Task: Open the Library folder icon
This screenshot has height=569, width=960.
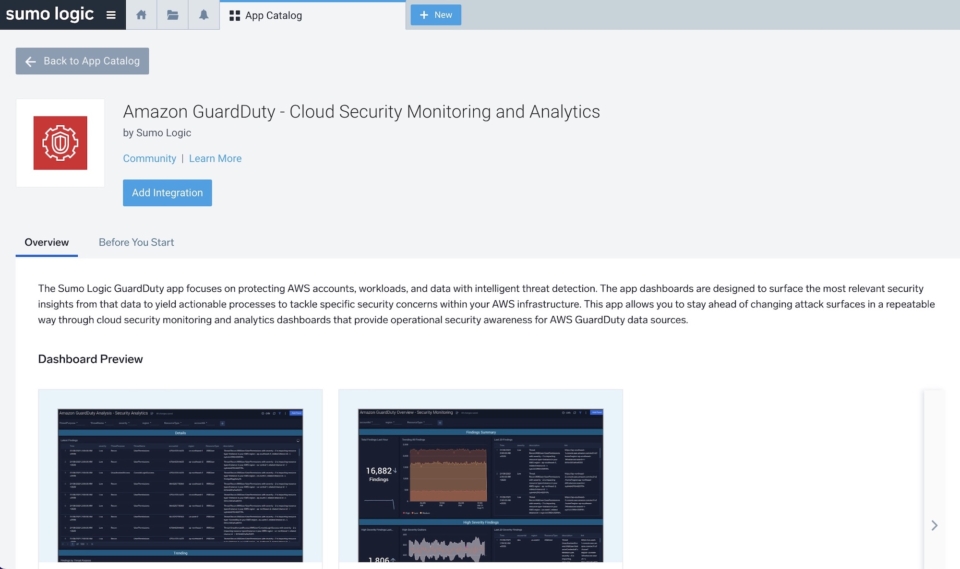Action: [x=173, y=15]
